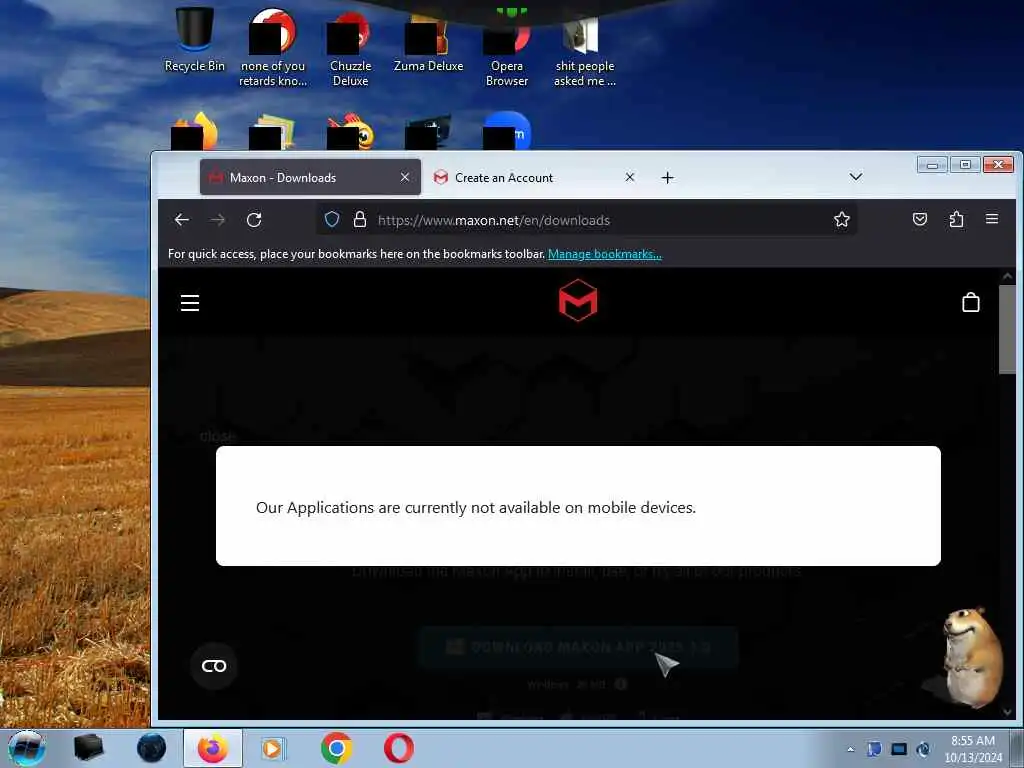Show hidden system tray icons

850,749
